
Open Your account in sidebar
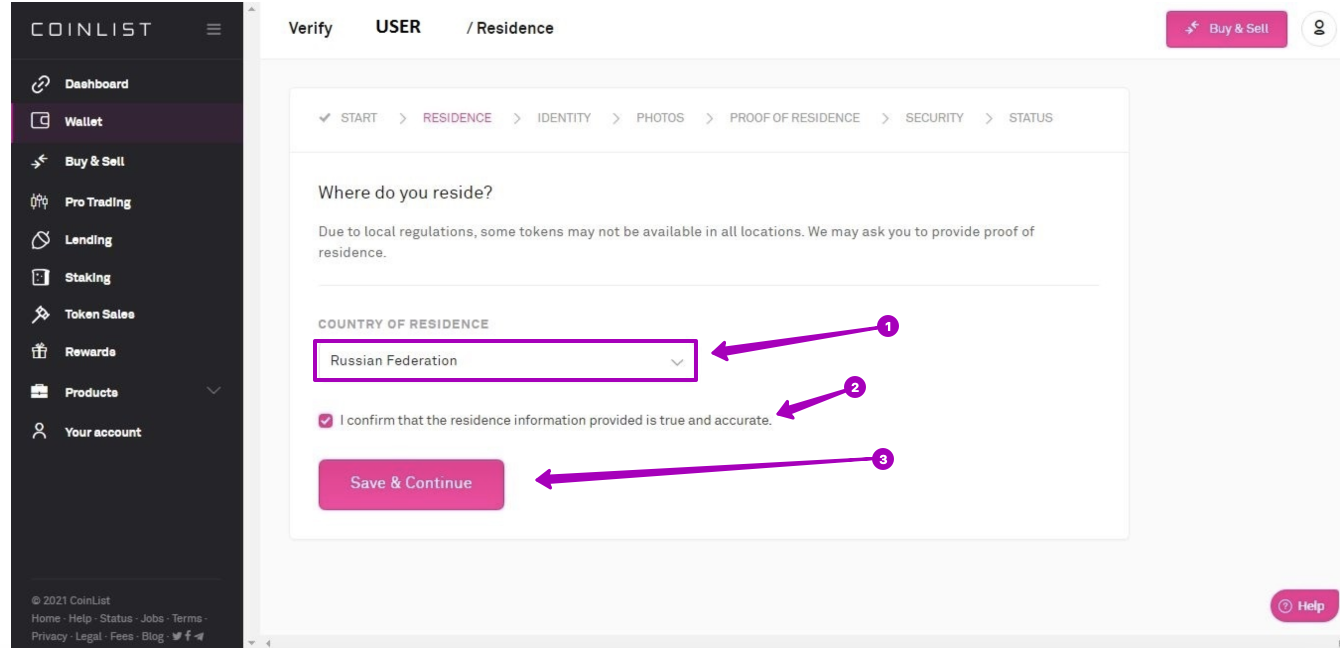[x=102, y=432]
